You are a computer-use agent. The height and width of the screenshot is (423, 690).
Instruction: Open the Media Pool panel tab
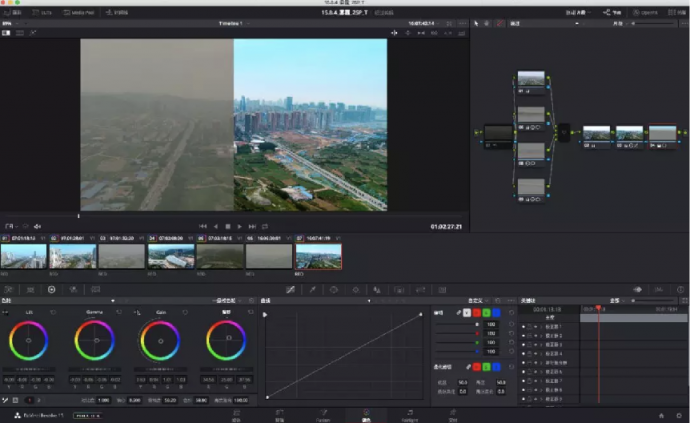tap(79, 12)
